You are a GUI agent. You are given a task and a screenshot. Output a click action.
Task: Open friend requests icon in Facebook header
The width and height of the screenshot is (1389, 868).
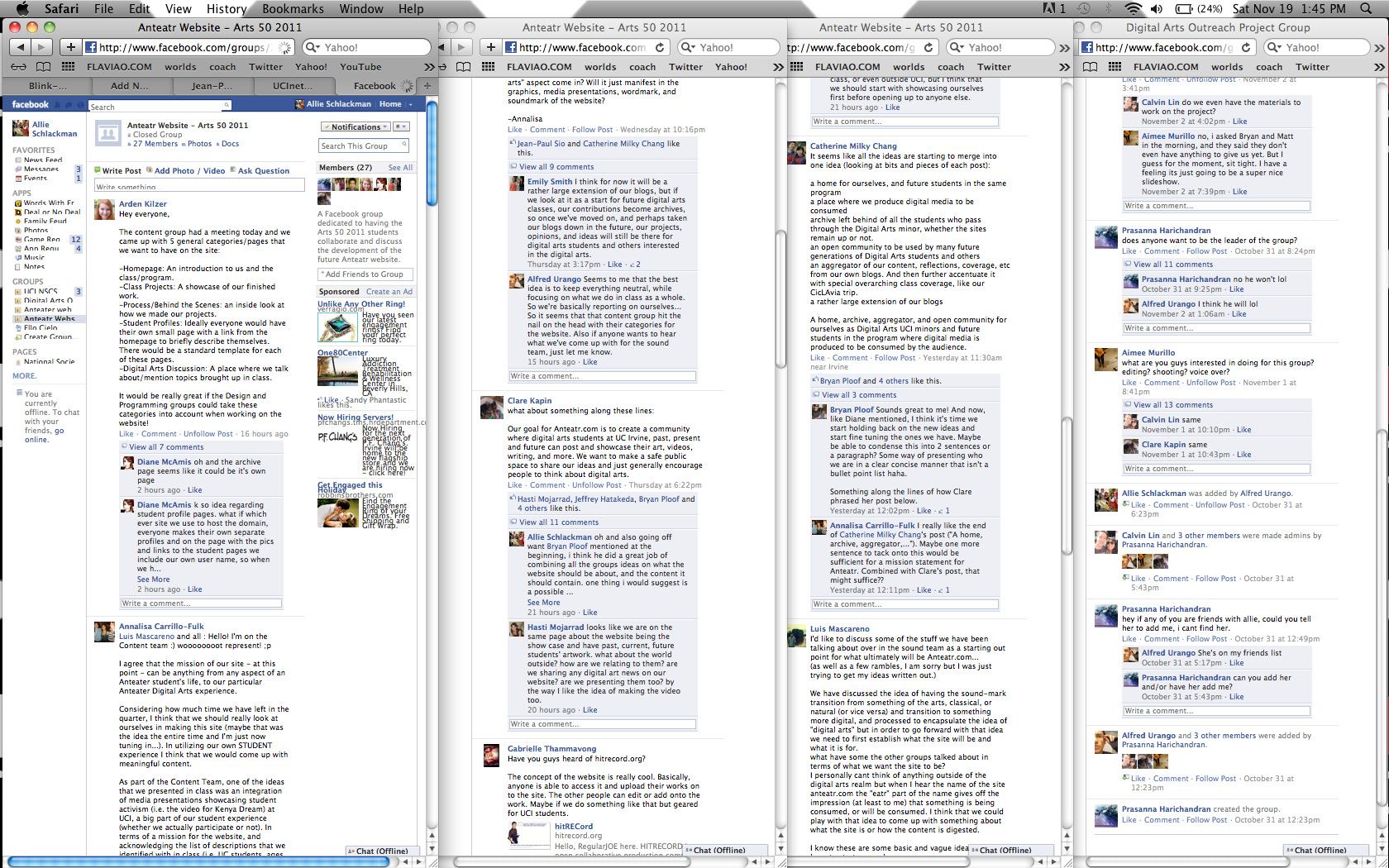click(x=56, y=104)
